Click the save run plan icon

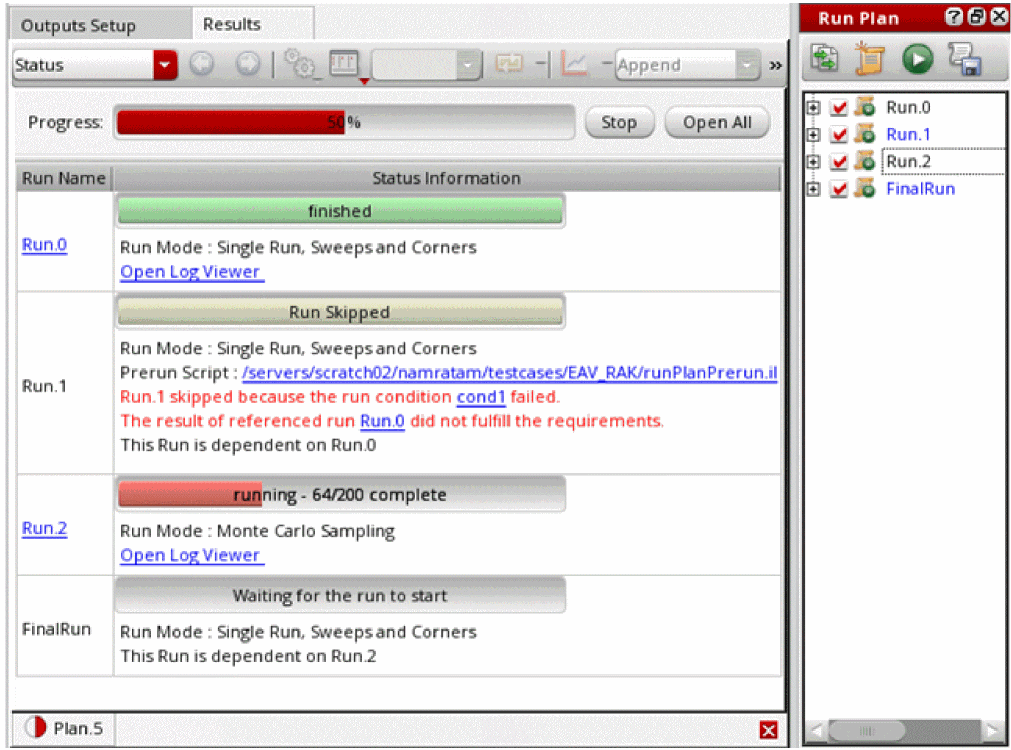pyautogui.click(x=964, y=59)
